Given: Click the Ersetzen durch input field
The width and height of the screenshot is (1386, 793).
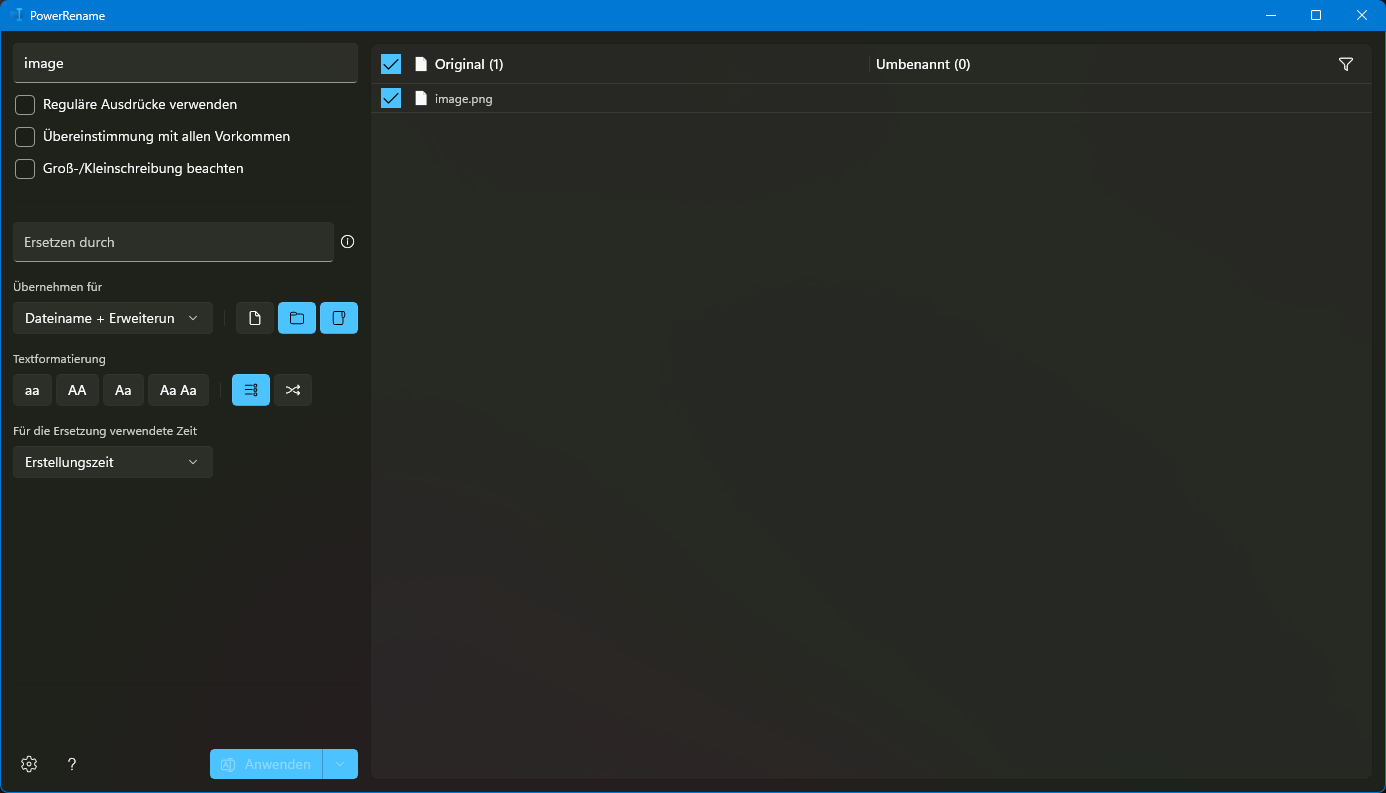Looking at the screenshot, I should tap(172, 242).
